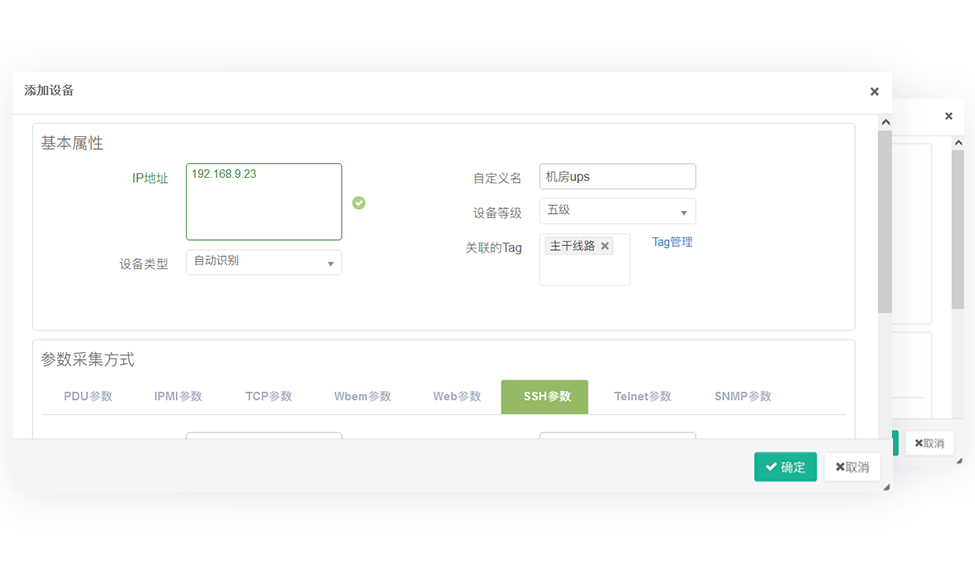This screenshot has width=975, height=564.
Task: Switch to the TCP参数 tab
Action: 269,397
